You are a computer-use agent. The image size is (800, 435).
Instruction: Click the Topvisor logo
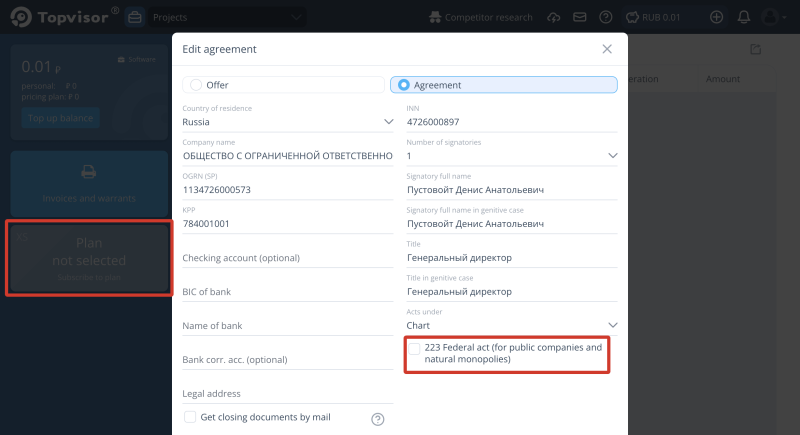(65, 17)
